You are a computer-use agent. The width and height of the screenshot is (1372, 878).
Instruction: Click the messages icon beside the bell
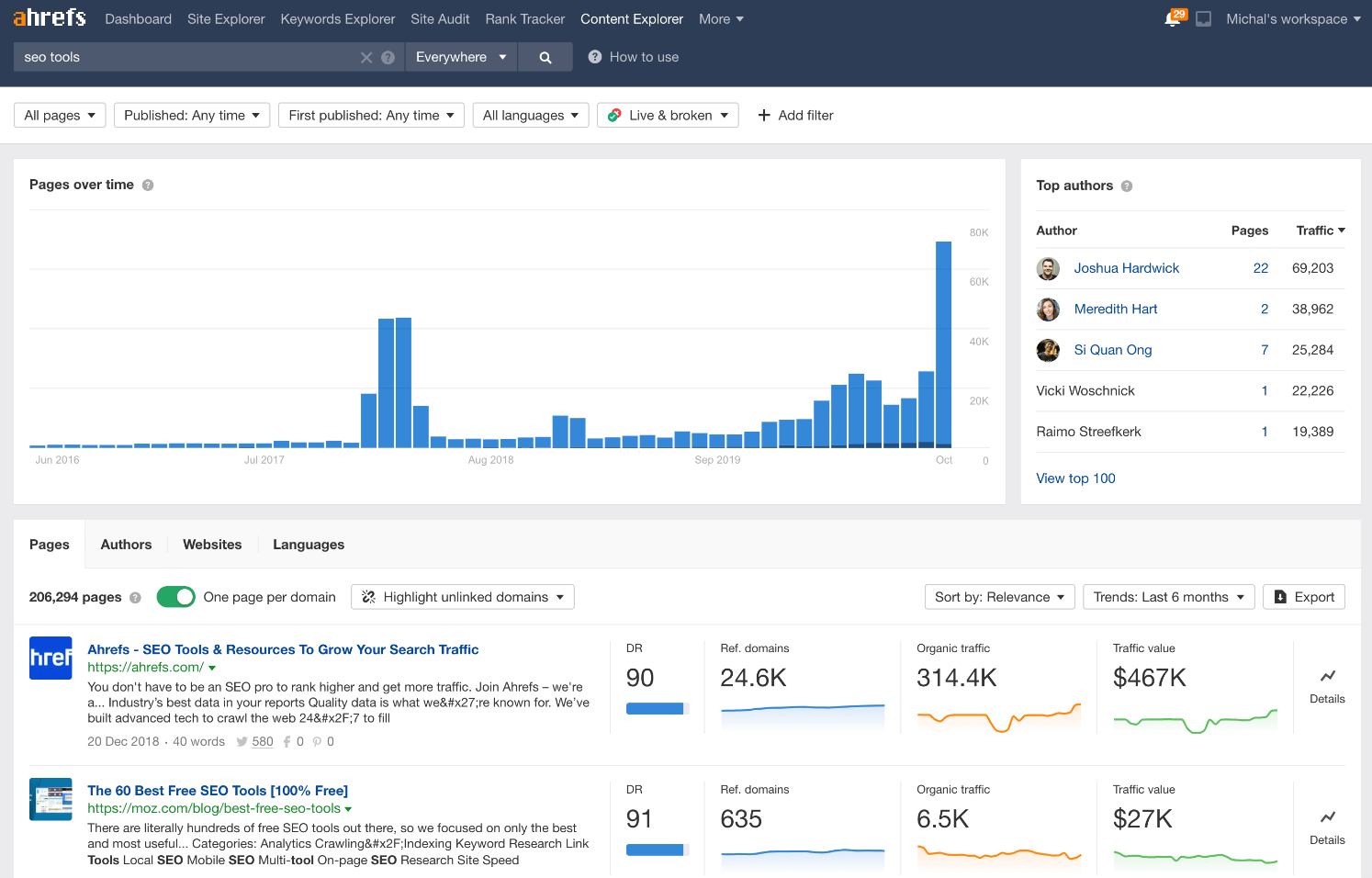point(1203,19)
